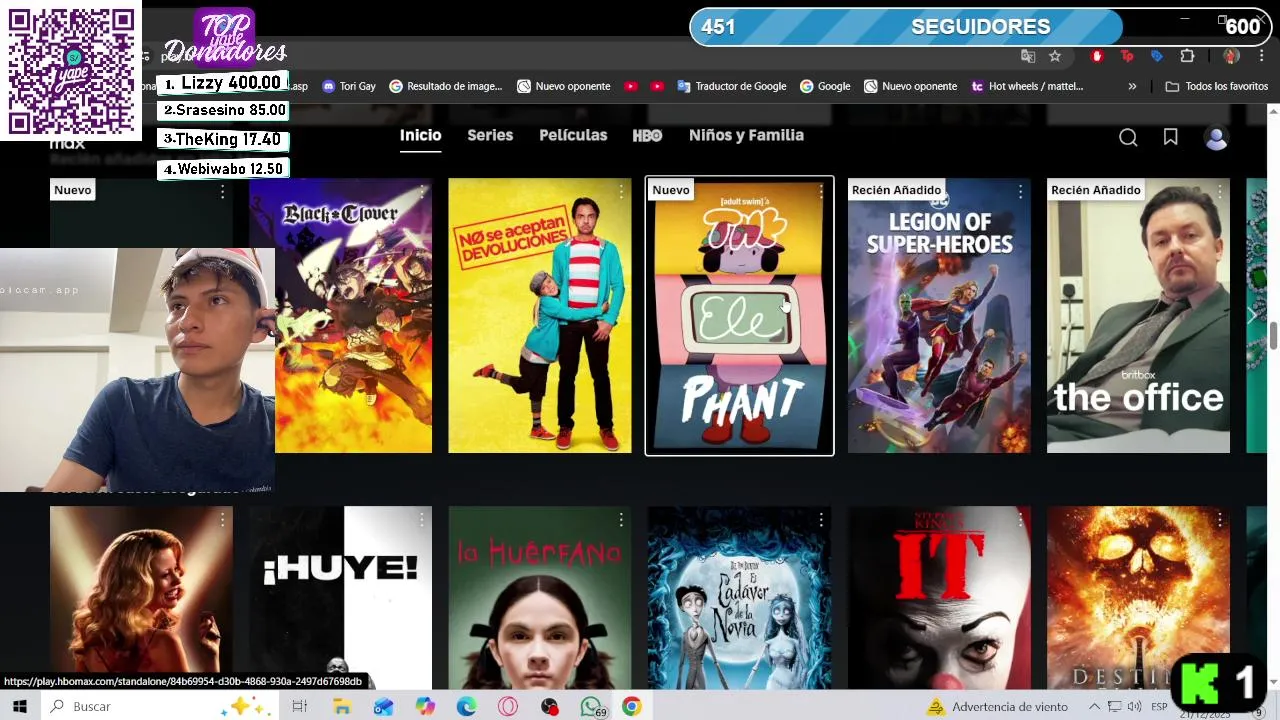Screen dimensions: 1280x720
Task: Open El Cadáver de la Novia poster
Action: (x=739, y=598)
